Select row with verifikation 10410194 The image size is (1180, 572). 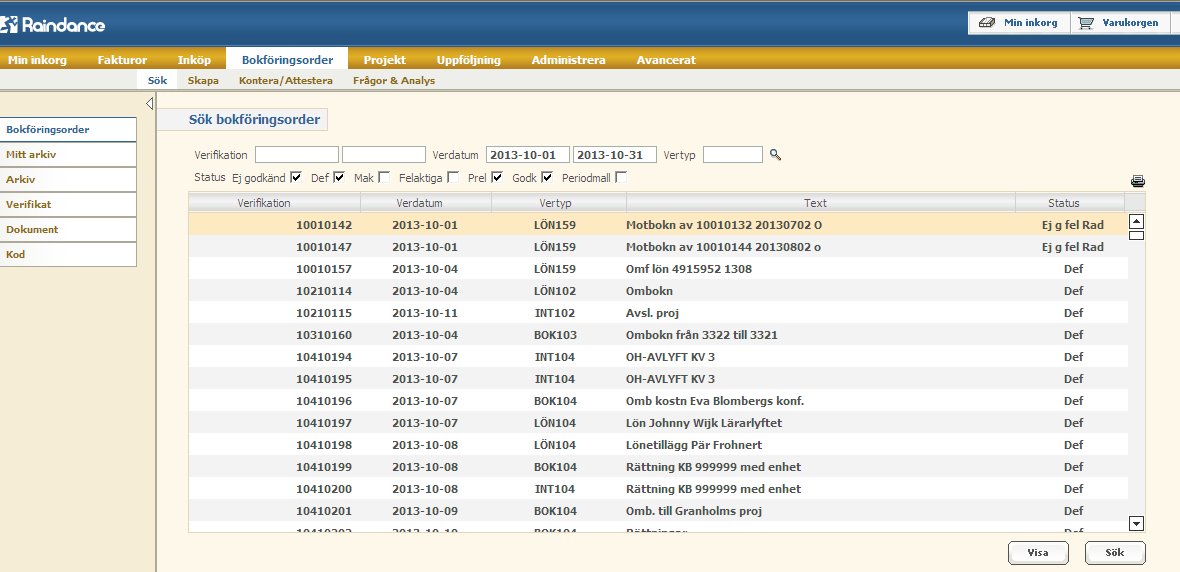[x=658, y=357]
